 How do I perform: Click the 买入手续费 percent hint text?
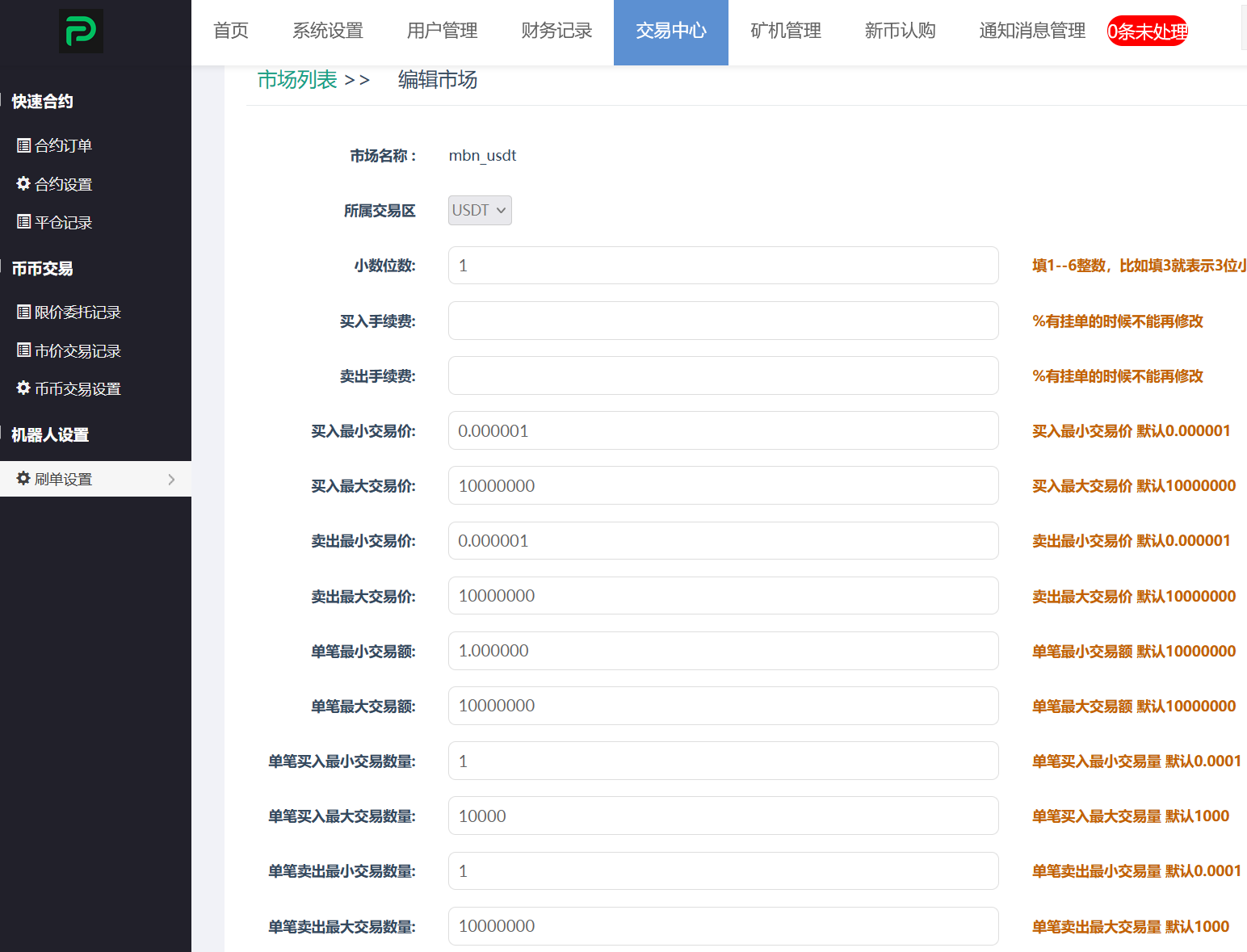[x=1118, y=321]
